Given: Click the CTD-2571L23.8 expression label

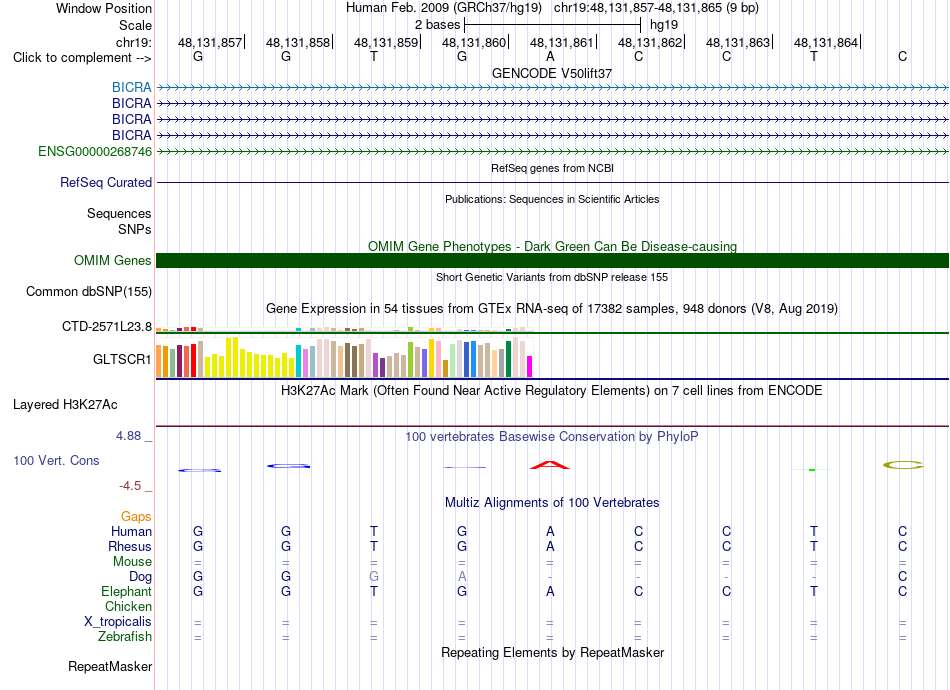Looking at the screenshot, I should coord(107,327).
